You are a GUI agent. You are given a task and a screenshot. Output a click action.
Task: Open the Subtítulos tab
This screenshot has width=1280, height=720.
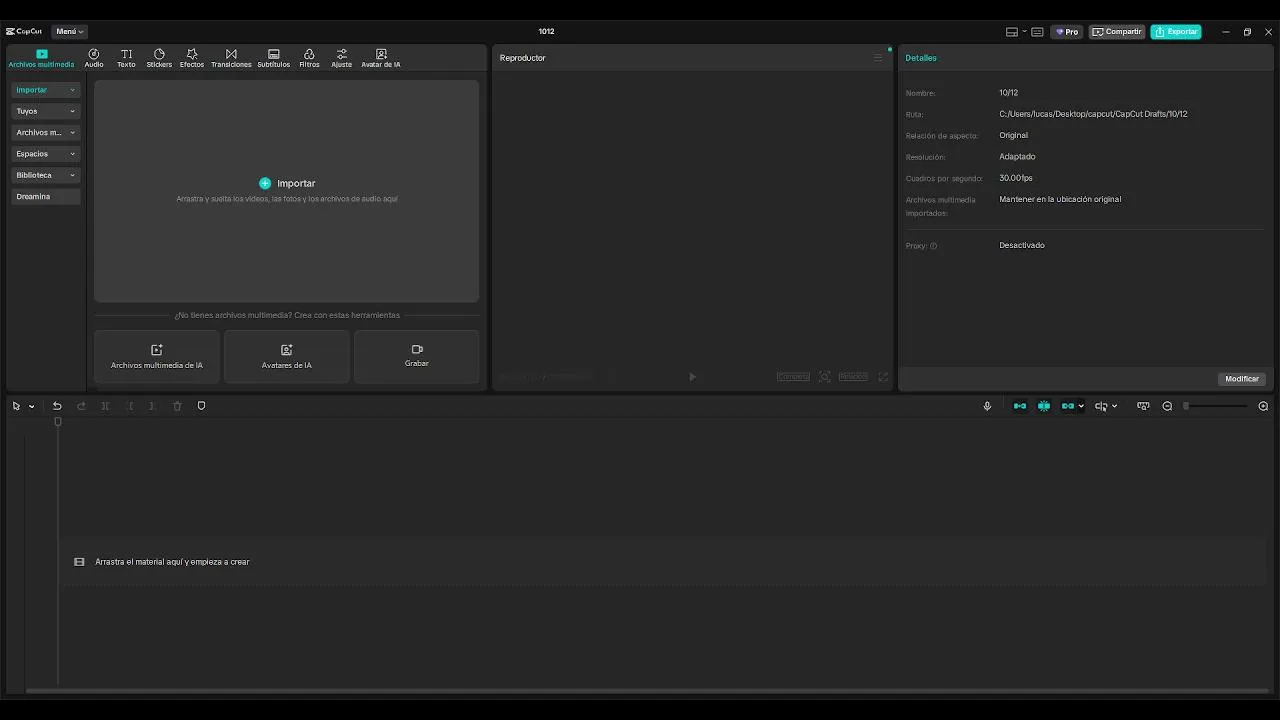[x=274, y=58]
